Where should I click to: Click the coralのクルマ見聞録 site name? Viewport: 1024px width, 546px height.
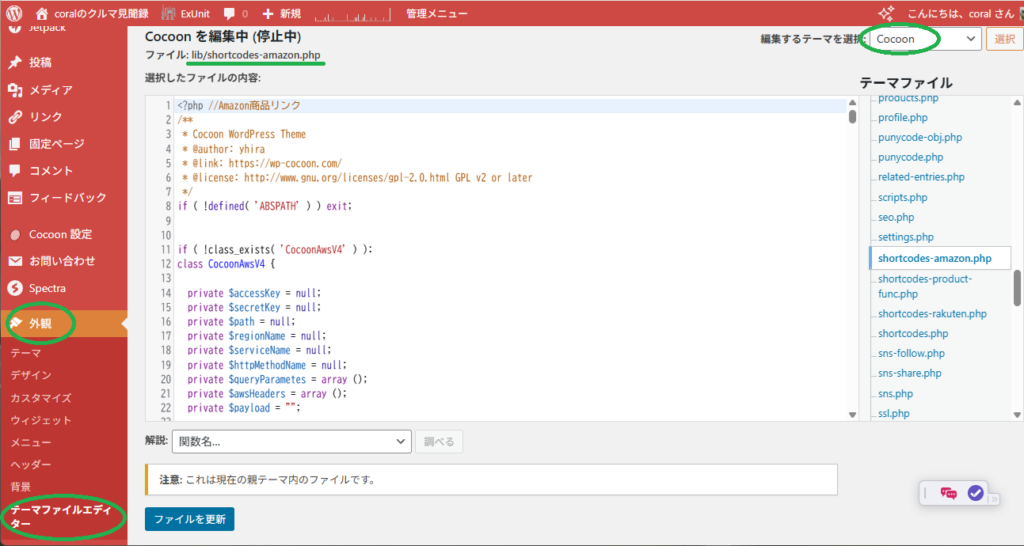point(101,13)
